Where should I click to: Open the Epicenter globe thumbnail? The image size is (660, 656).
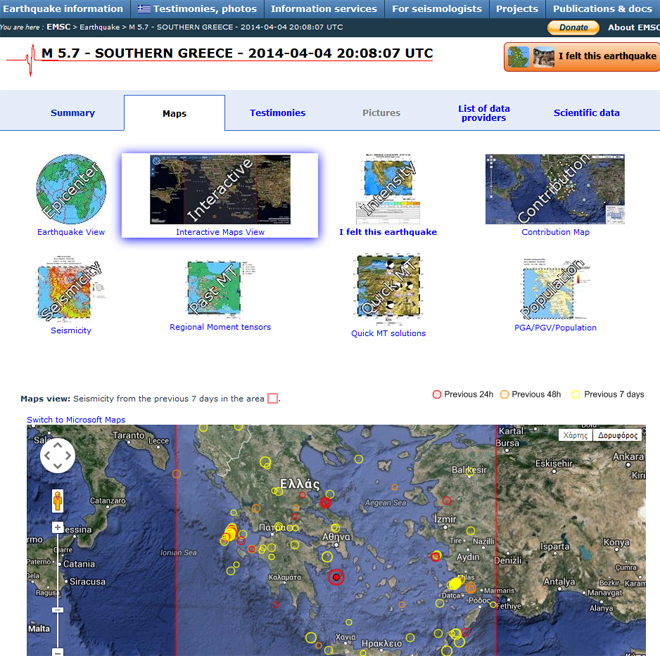(71, 189)
